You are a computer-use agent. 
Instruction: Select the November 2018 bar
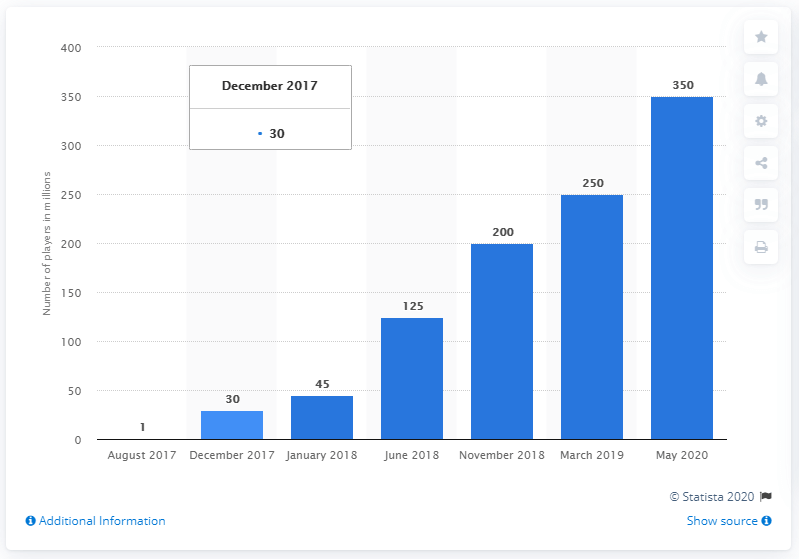tap(502, 341)
